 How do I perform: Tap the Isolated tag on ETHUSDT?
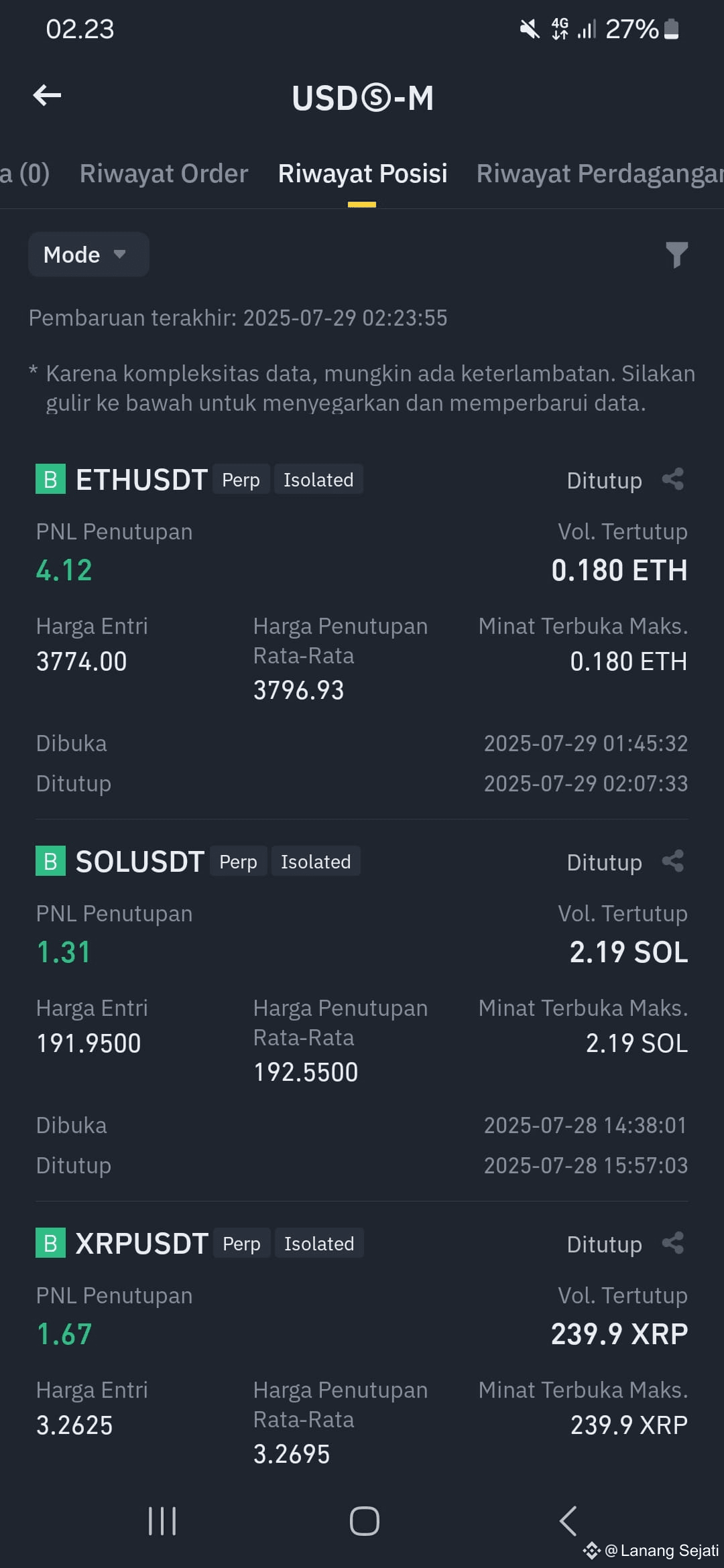tap(318, 480)
